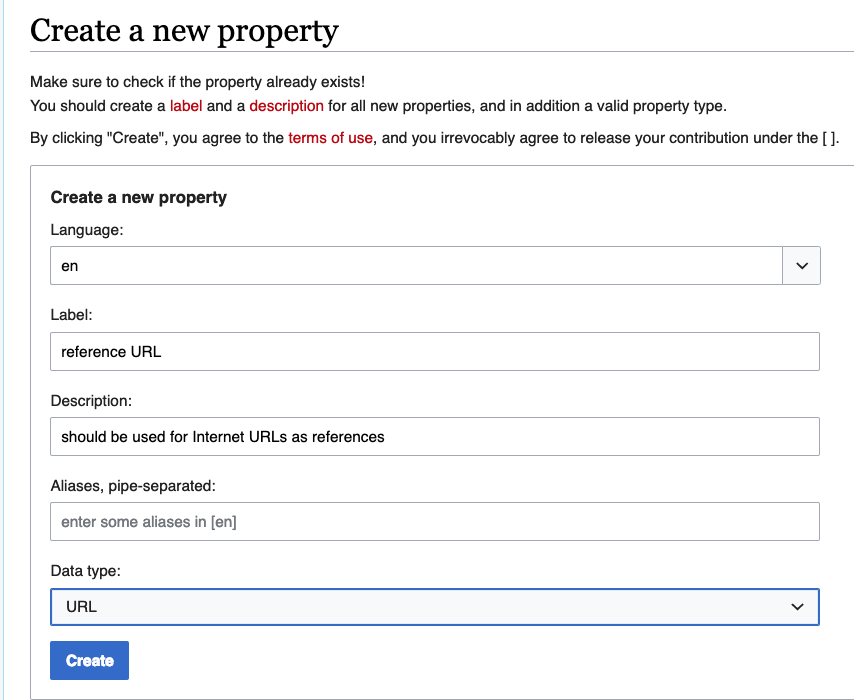Click the chevron arrow inside Data type select
This screenshot has height=700, width=854.
(x=797, y=607)
